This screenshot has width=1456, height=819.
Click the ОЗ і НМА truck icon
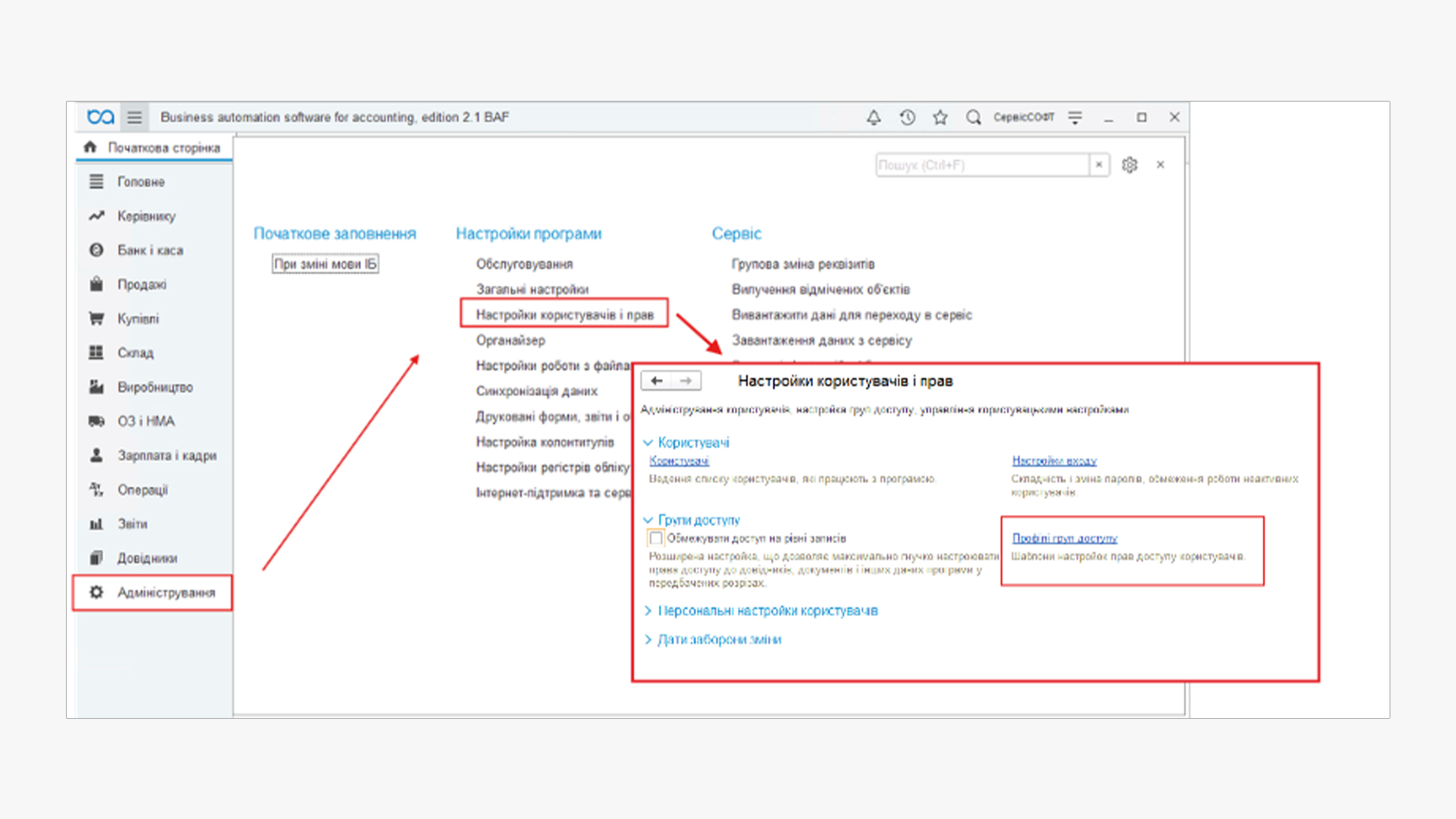(96, 422)
